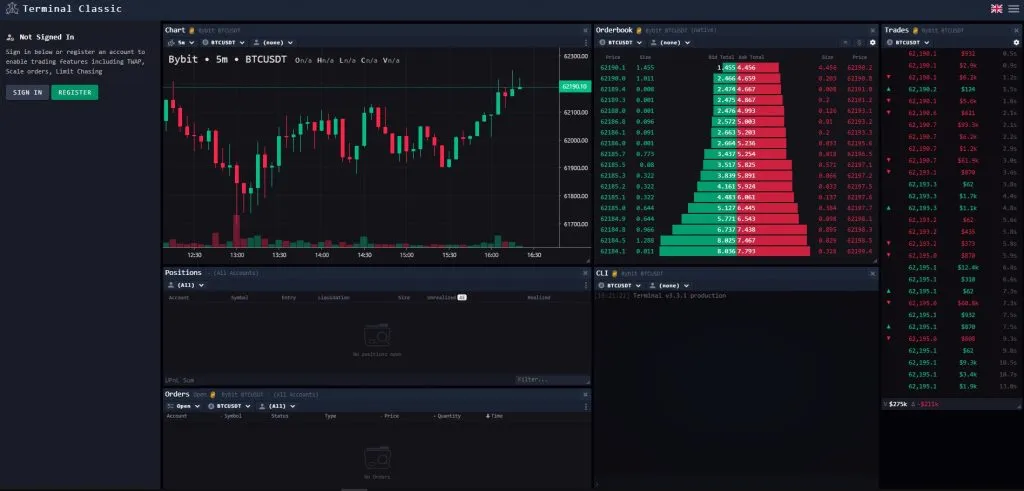Screen dimensions: 1024x491
Task: Open the Chart 5m timeframe dropdown
Action: click(181, 42)
